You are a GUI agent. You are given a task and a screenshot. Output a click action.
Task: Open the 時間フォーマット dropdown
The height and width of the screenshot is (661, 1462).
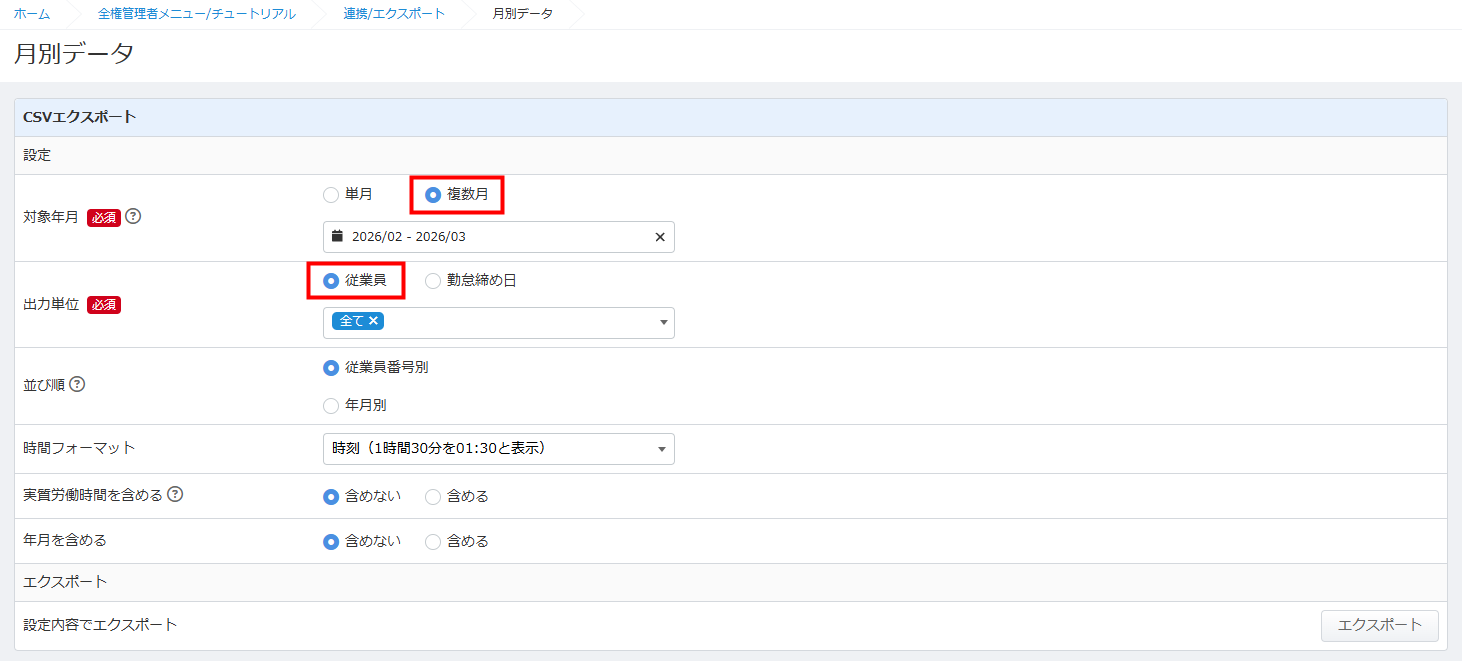[x=498, y=449]
